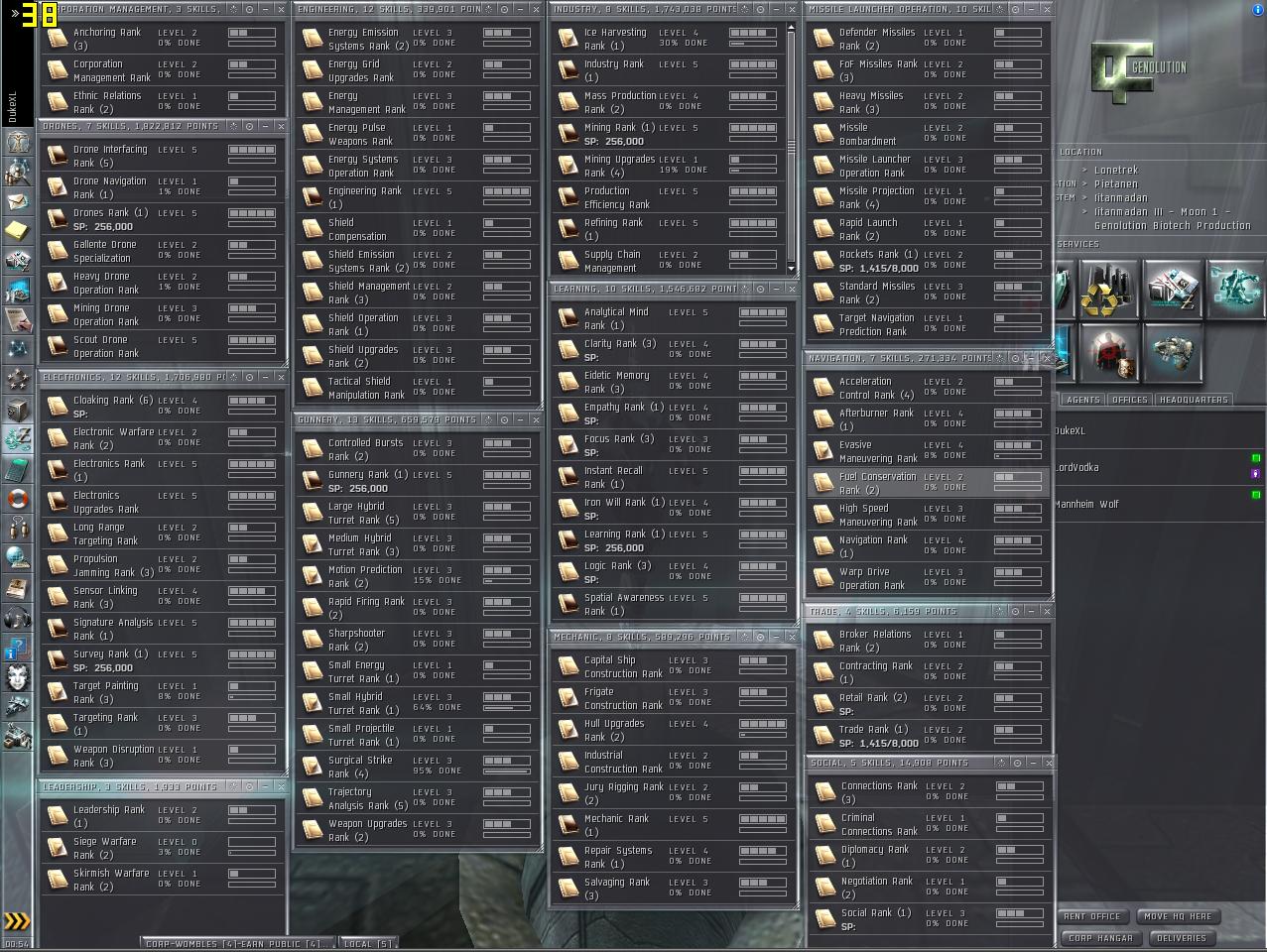Open the safe-shaped icon in the sidebar

[18, 410]
